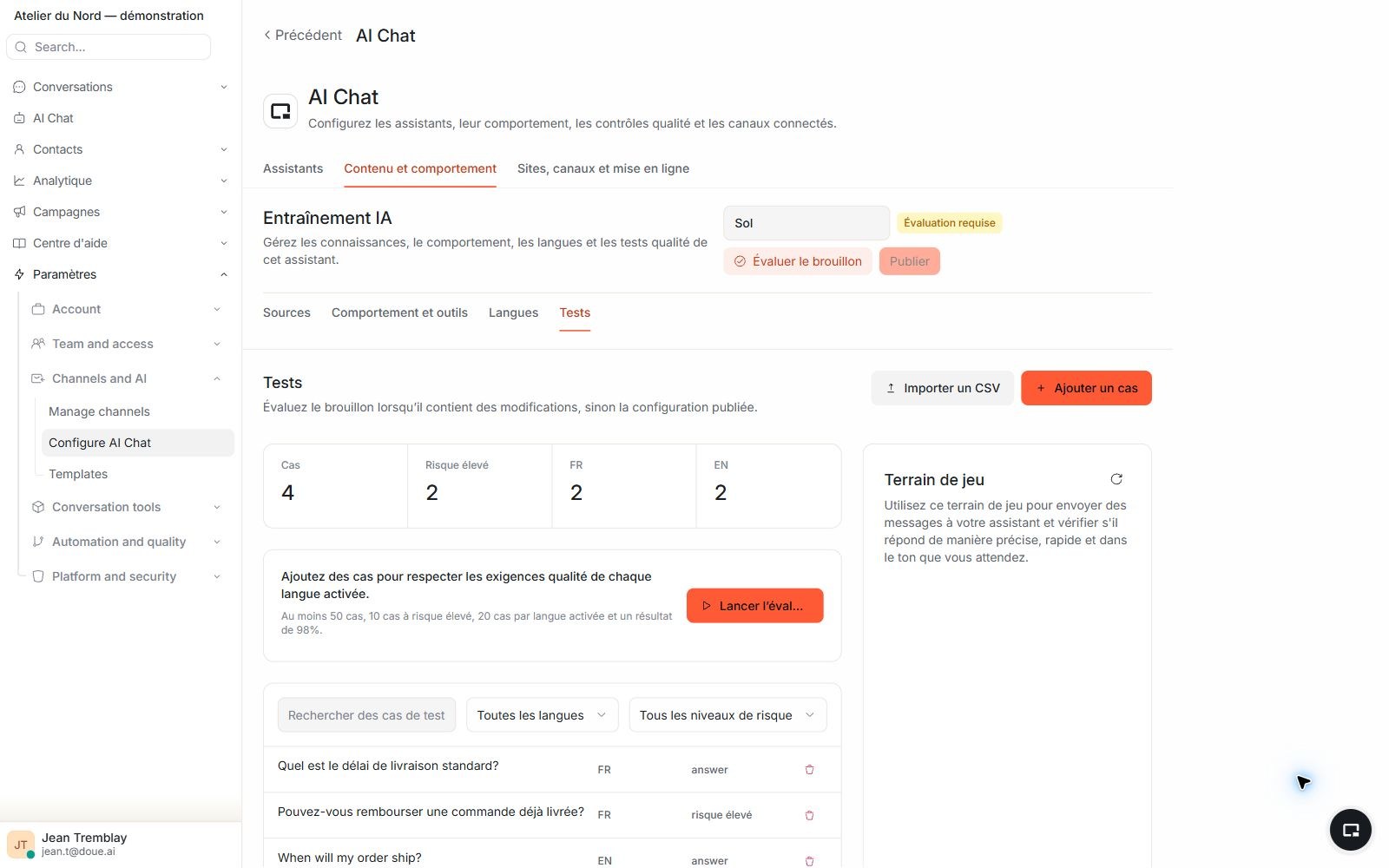Click Importer un CSV button
This screenshot has height=868, width=1389.
click(x=942, y=388)
